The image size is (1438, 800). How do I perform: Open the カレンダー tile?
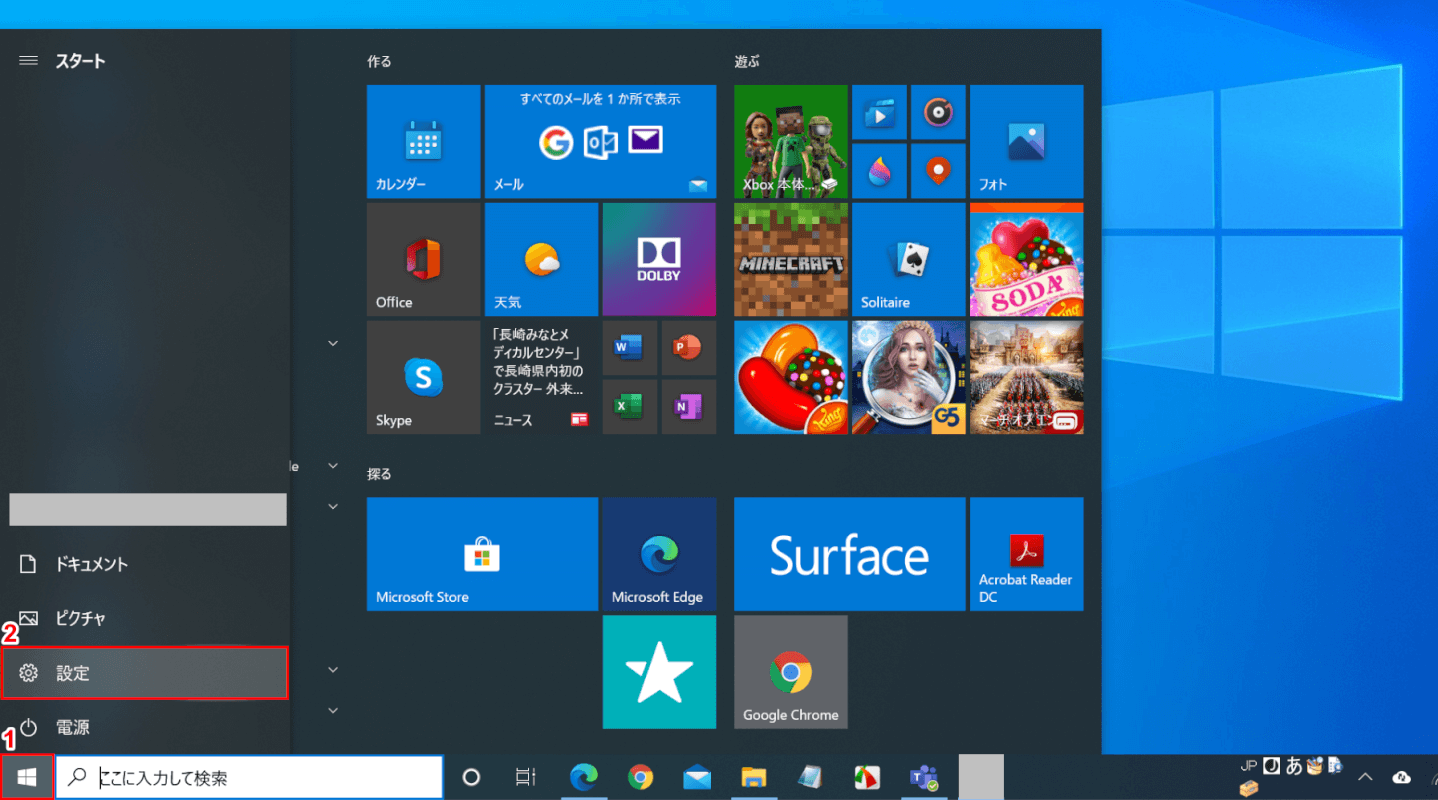pos(423,141)
